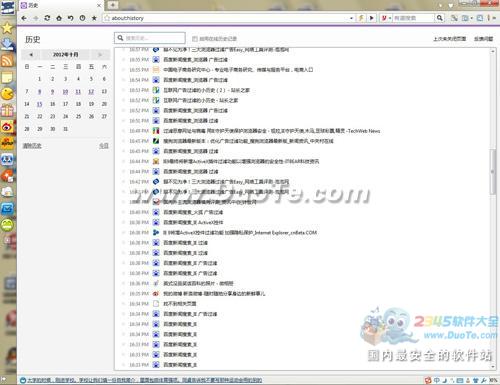The height and width of the screenshot is (385, 500).
Task: Open sidebar green smiley icon
Action: point(7,225)
